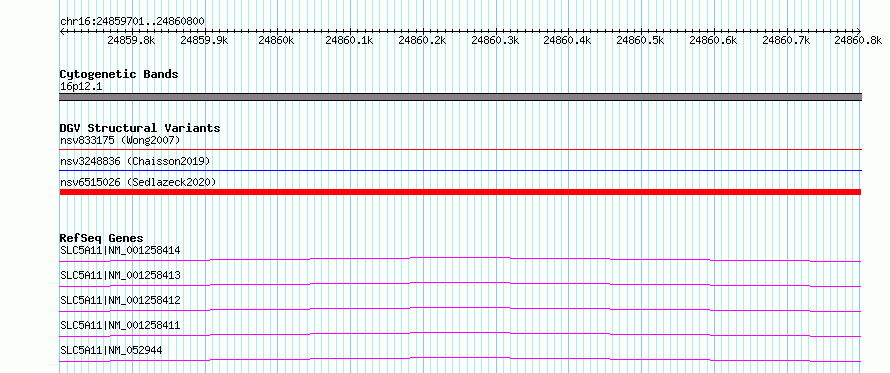Open variant nsv833175 (Wong2007) label
Screen dimensions: 890x373
point(120,140)
